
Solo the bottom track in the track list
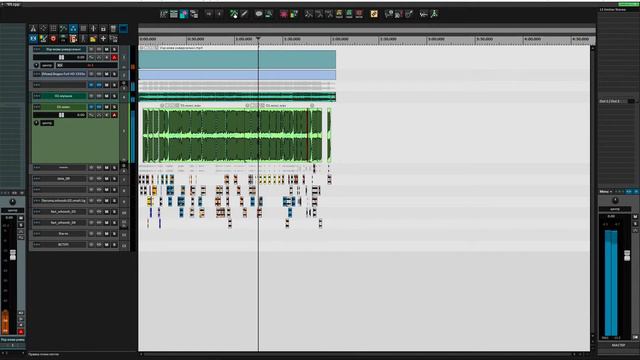115,245
